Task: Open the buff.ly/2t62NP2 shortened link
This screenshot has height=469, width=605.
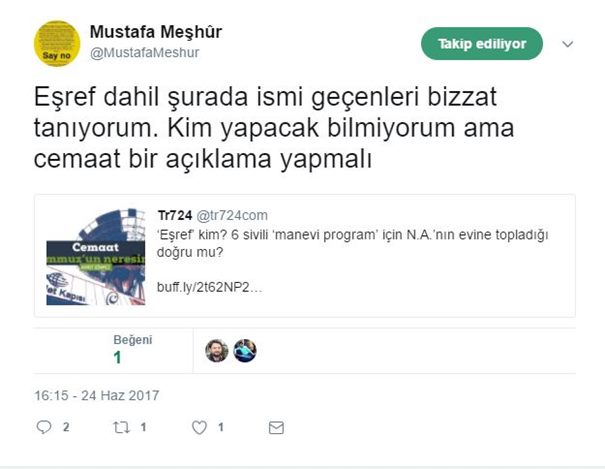Action: [x=210, y=287]
